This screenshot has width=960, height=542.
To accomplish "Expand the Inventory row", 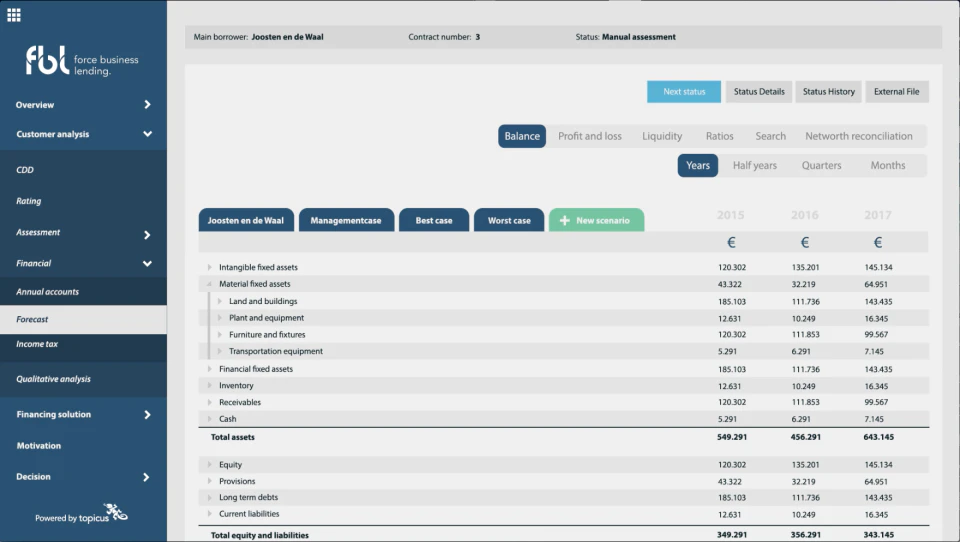I will coord(209,386).
